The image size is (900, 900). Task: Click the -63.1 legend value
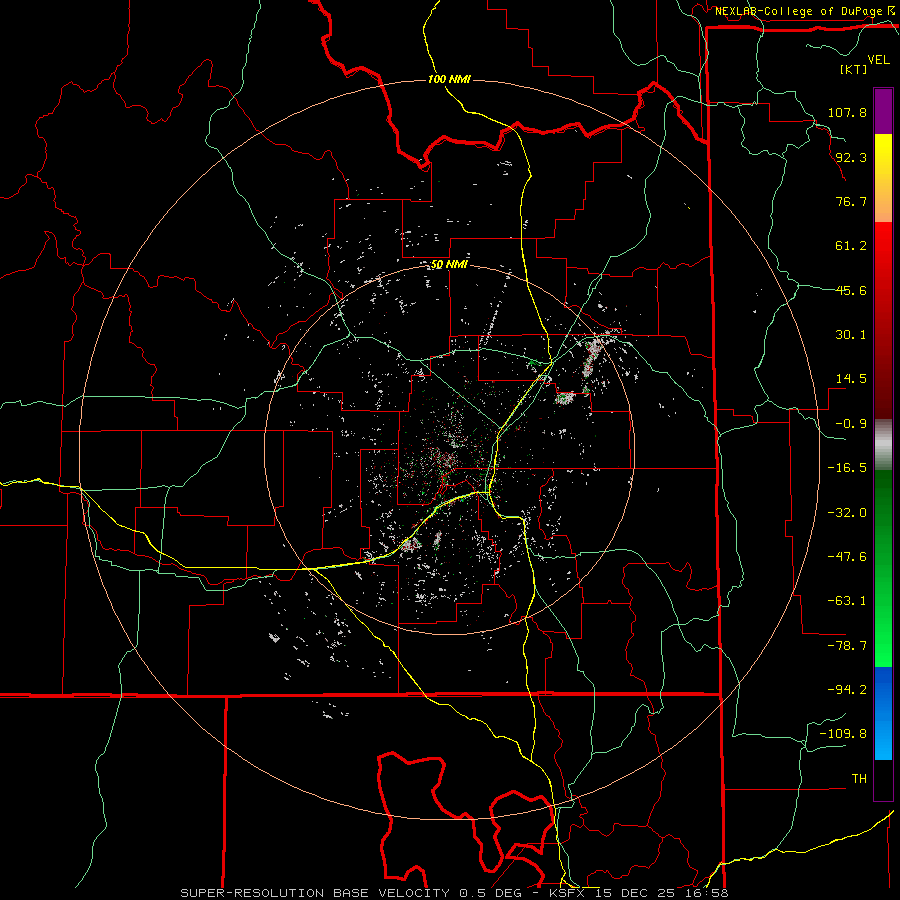click(847, 601)
